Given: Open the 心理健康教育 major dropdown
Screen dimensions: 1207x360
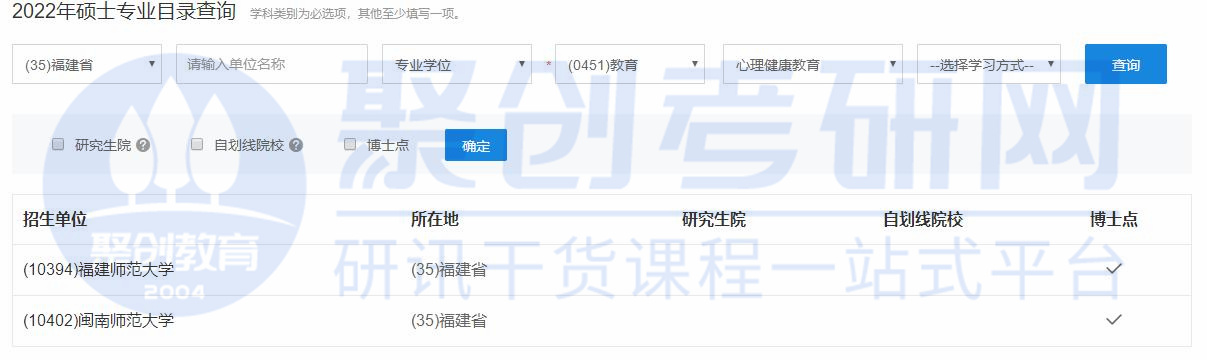Looking at the screenshot, I should point(813,64).
